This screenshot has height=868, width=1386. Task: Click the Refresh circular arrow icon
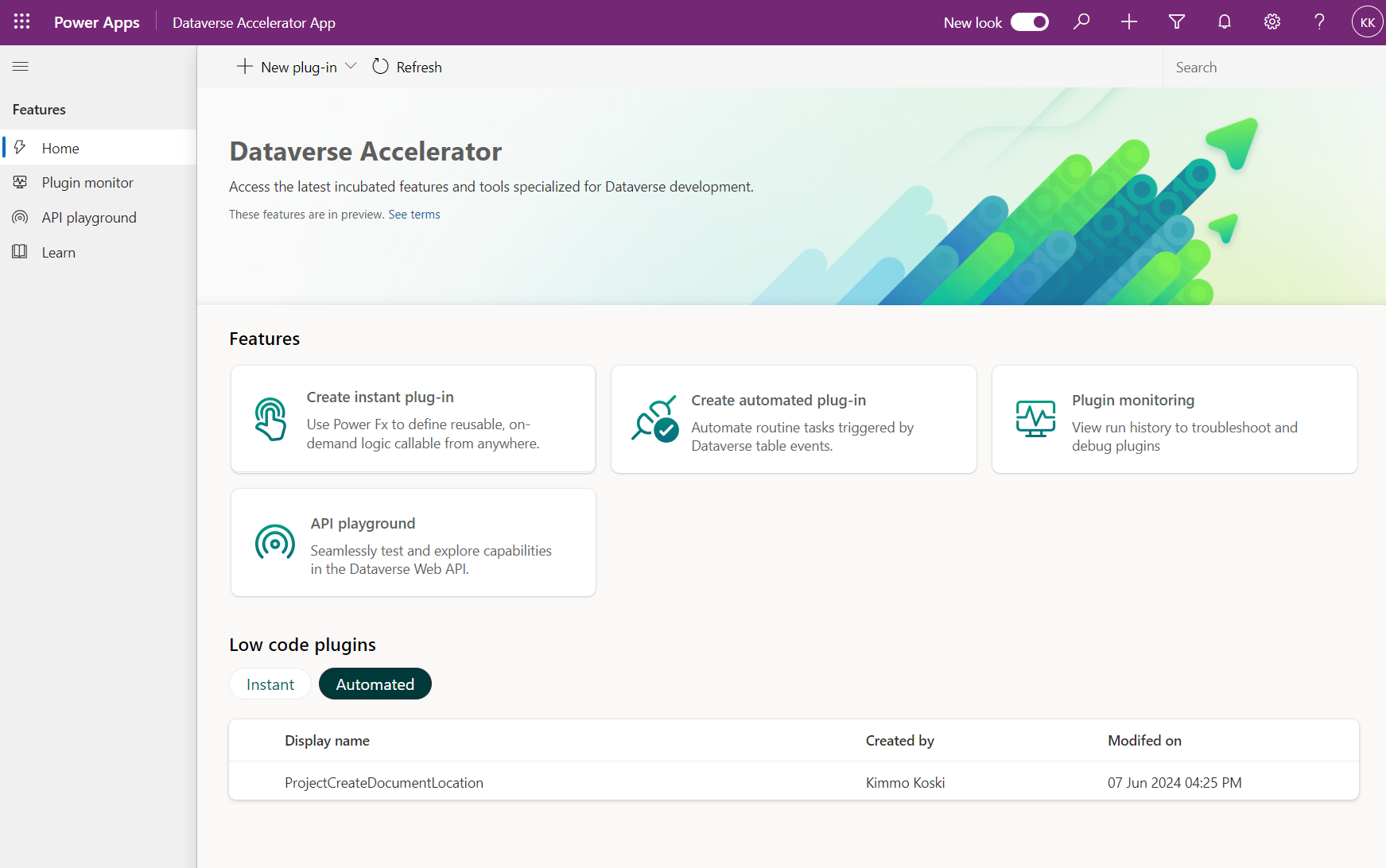pos(381,67)
